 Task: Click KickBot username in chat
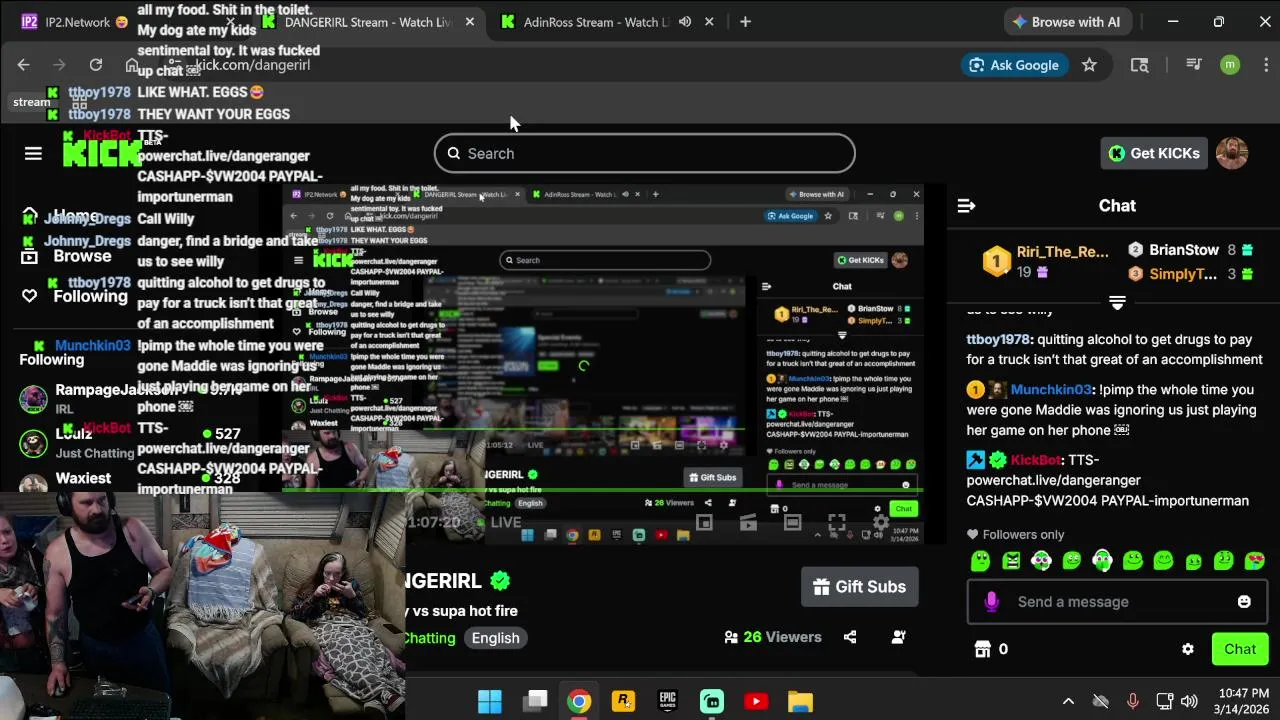point(1035,460)
